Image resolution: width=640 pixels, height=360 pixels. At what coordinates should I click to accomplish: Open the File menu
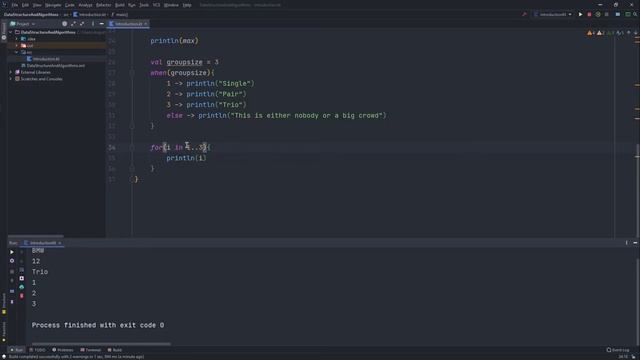pyautogui.click(x=15, y=5)
